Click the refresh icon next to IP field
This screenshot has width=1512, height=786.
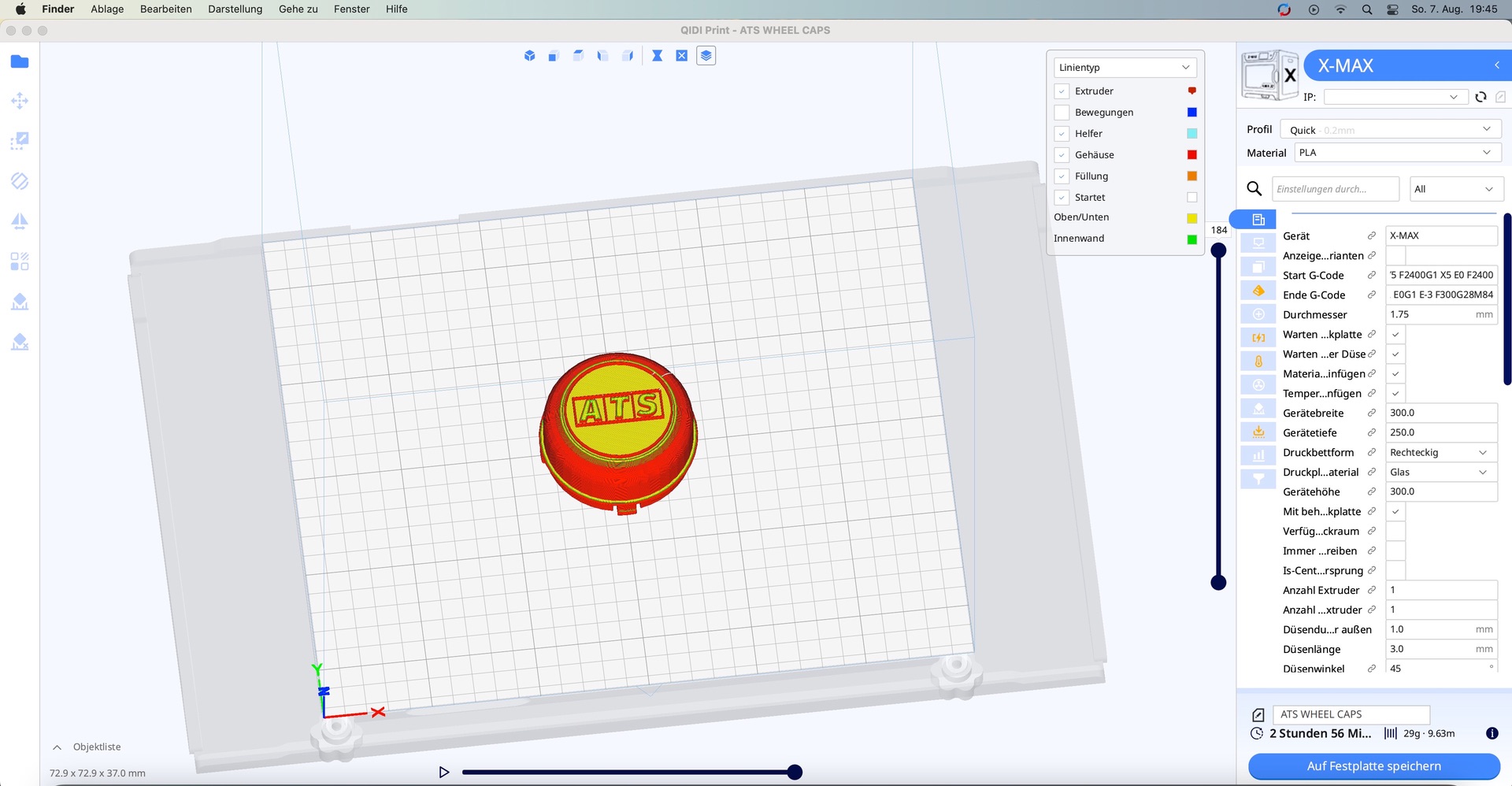point(1480,97)
